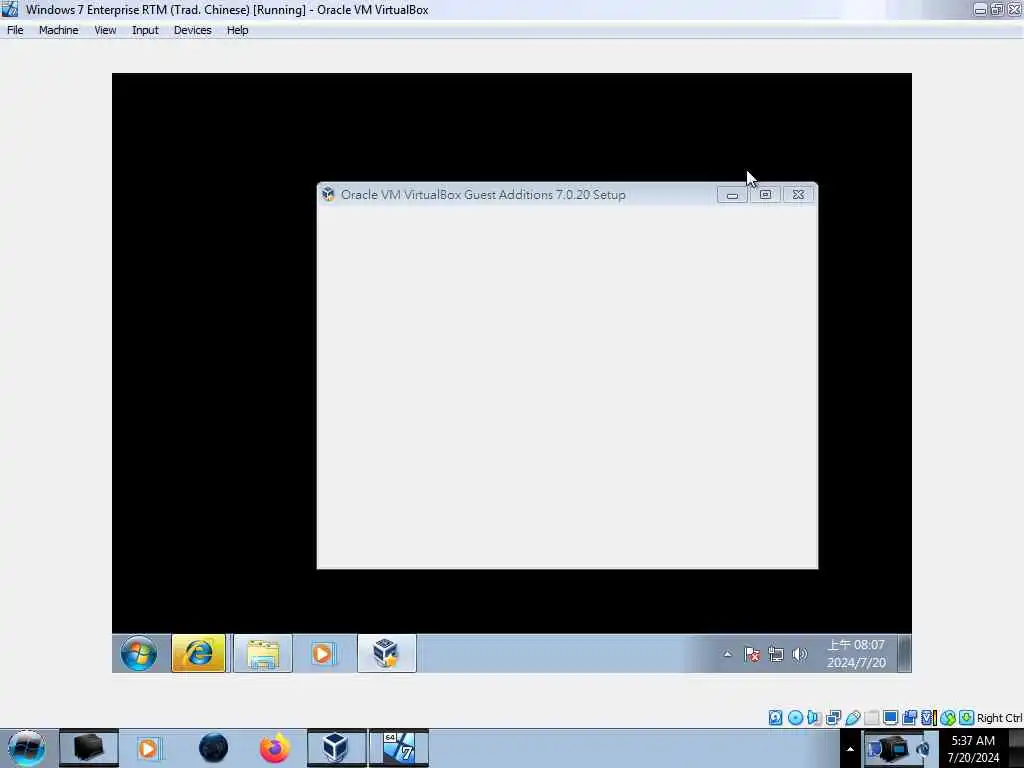Click the guest Windows 7 Start orb
Image resolution: width=1024 pixels, height=768 pixels.
(x=138, y=653)
